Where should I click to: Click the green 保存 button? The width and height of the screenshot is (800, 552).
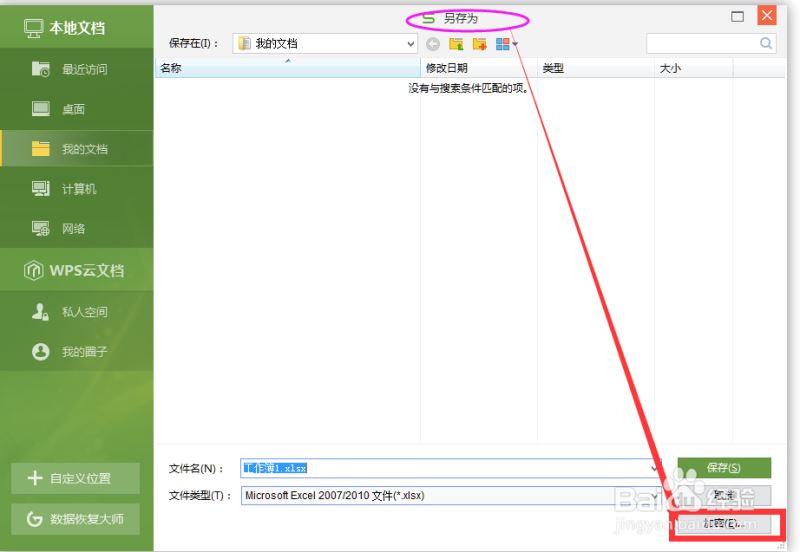tap(724, 468)
